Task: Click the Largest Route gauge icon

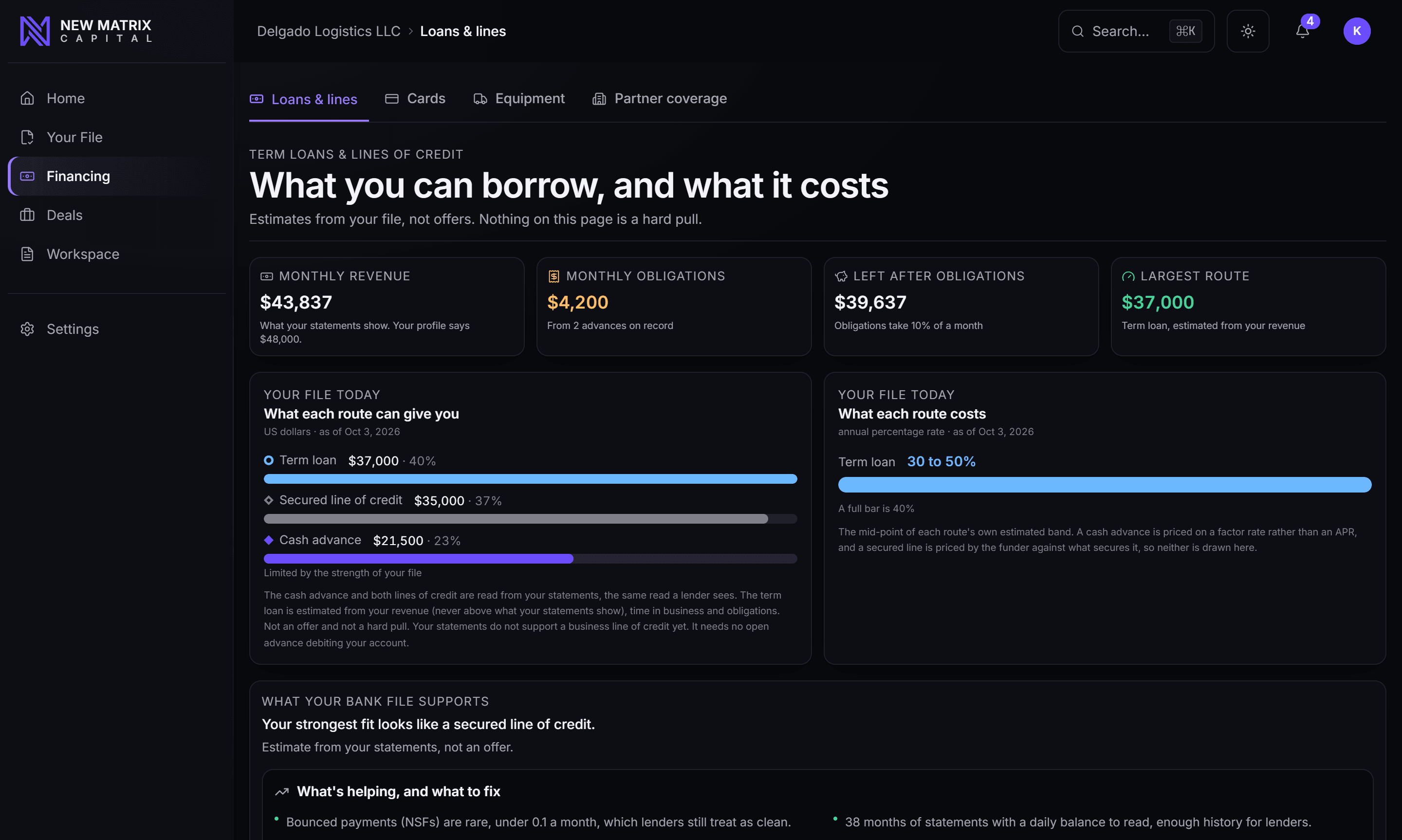Action: point(1128,276)
